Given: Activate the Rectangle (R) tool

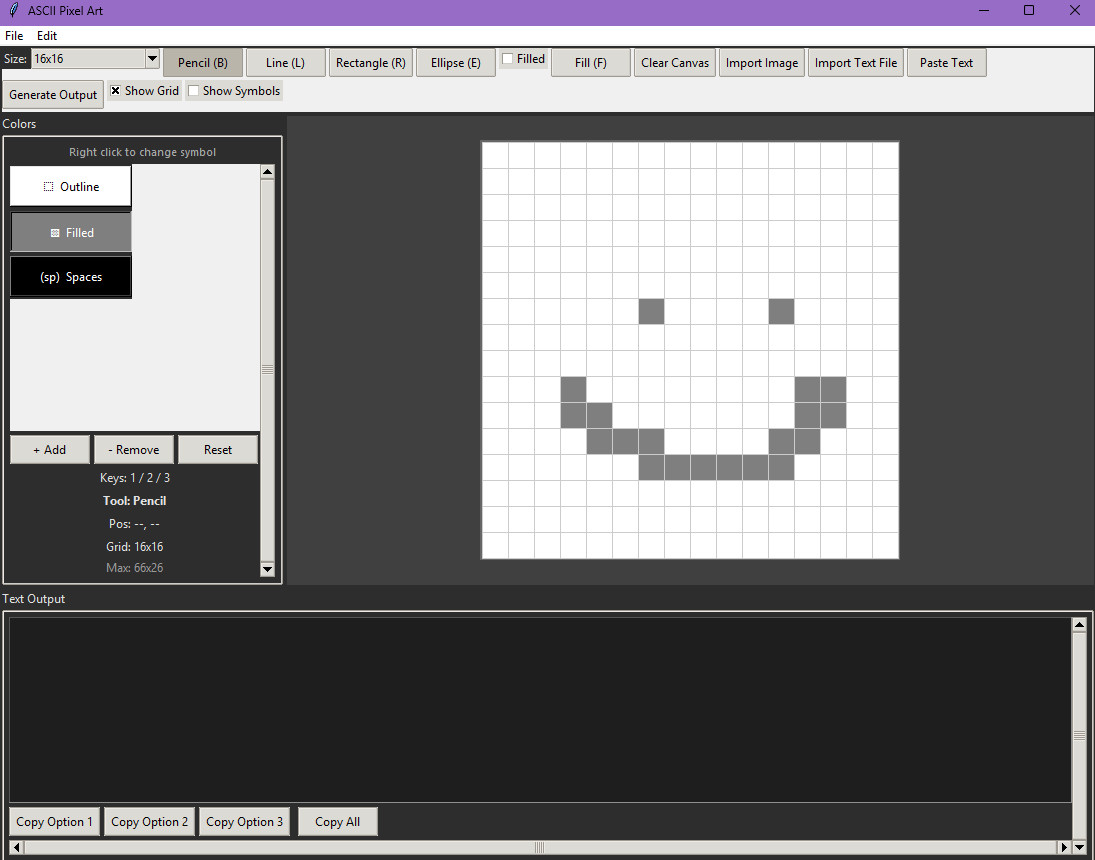Looking at the screenshot, I should 370,63.
